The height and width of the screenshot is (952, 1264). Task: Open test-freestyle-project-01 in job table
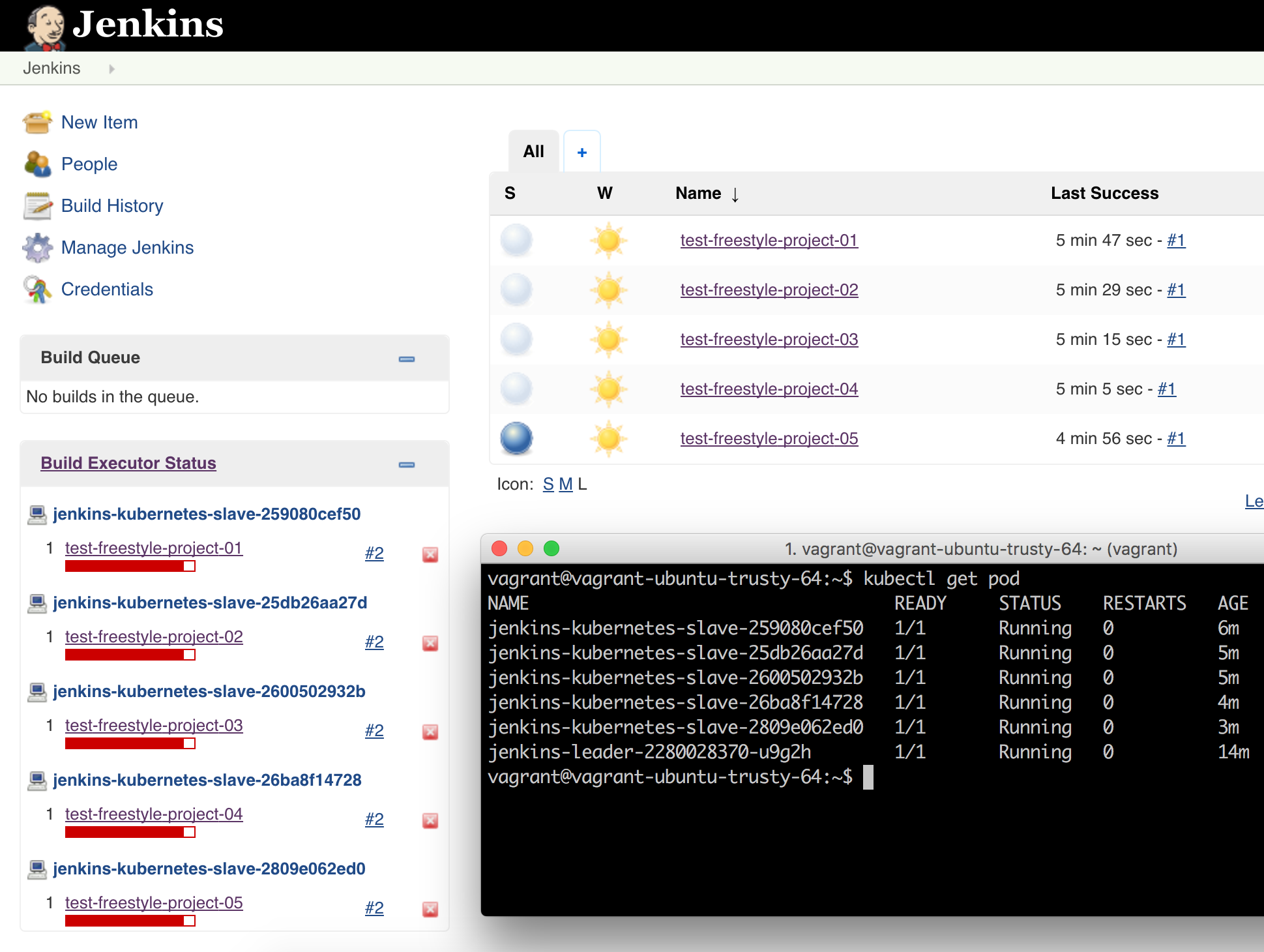(x=769, y=240)
